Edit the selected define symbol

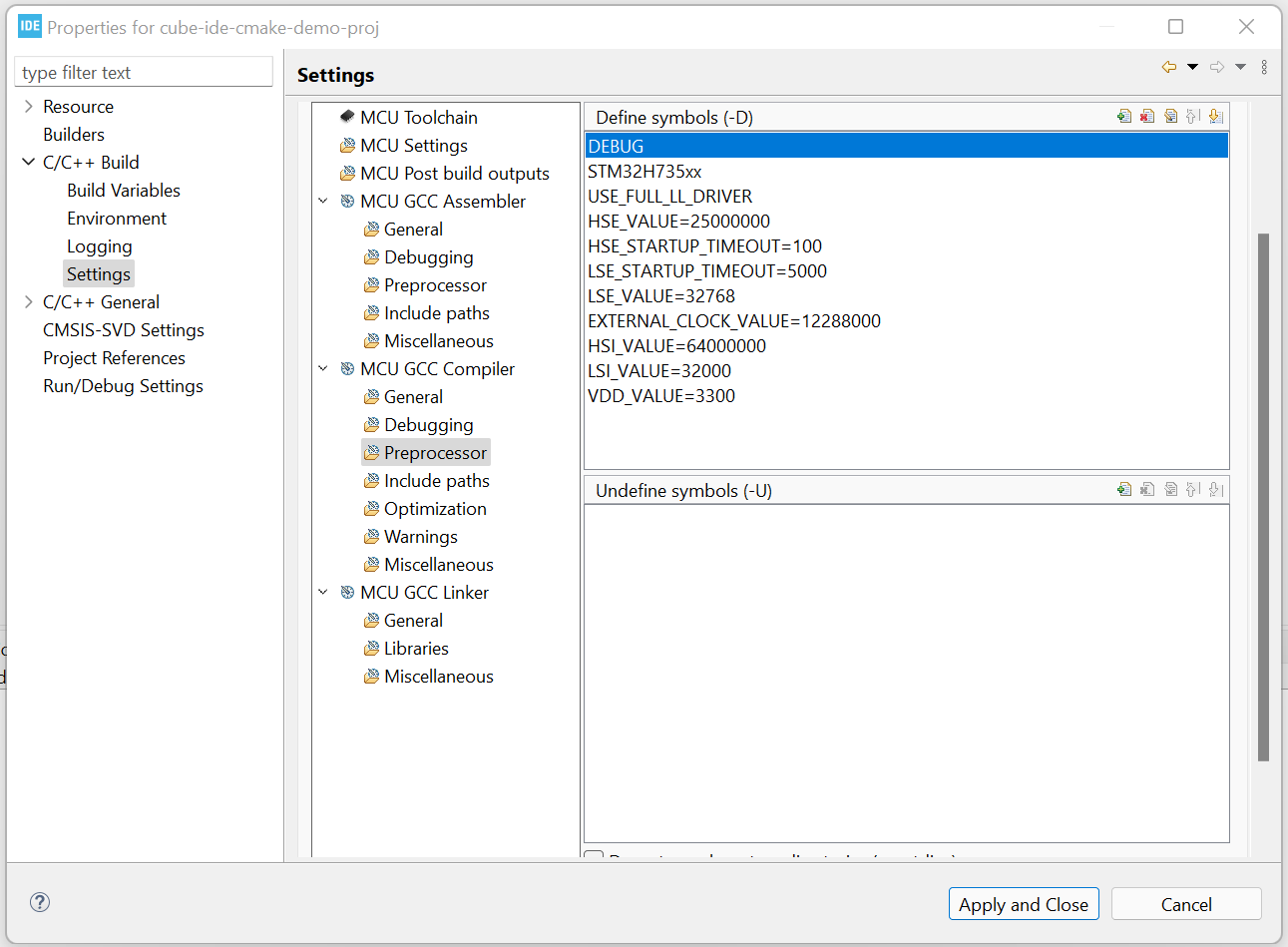point(1170,117)
